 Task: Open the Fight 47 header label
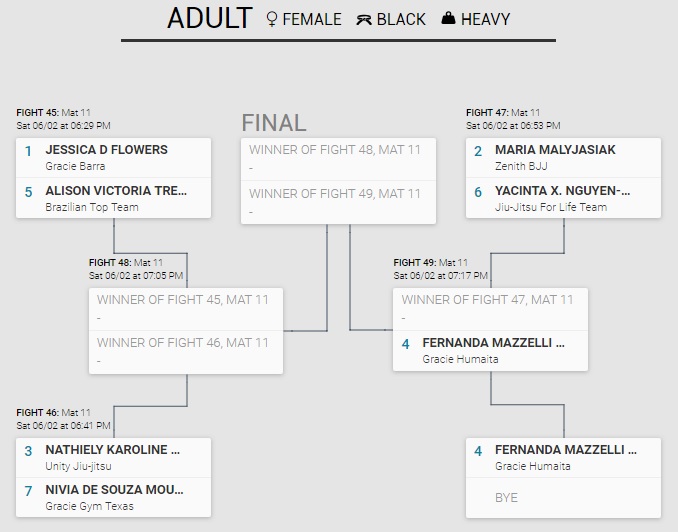click(x=487, y=113)
